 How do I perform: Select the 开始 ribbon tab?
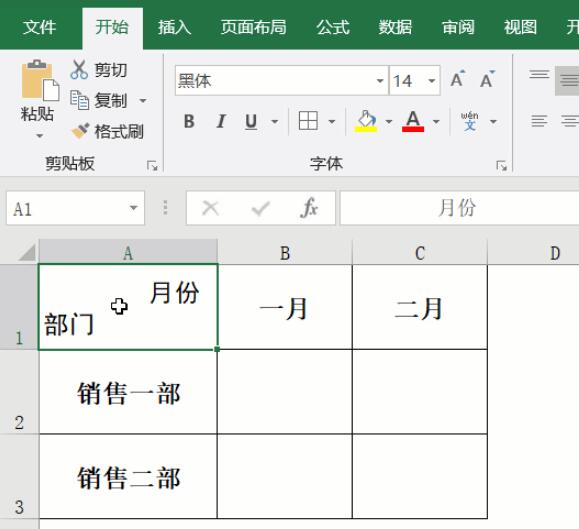click(x=112, y=27)
